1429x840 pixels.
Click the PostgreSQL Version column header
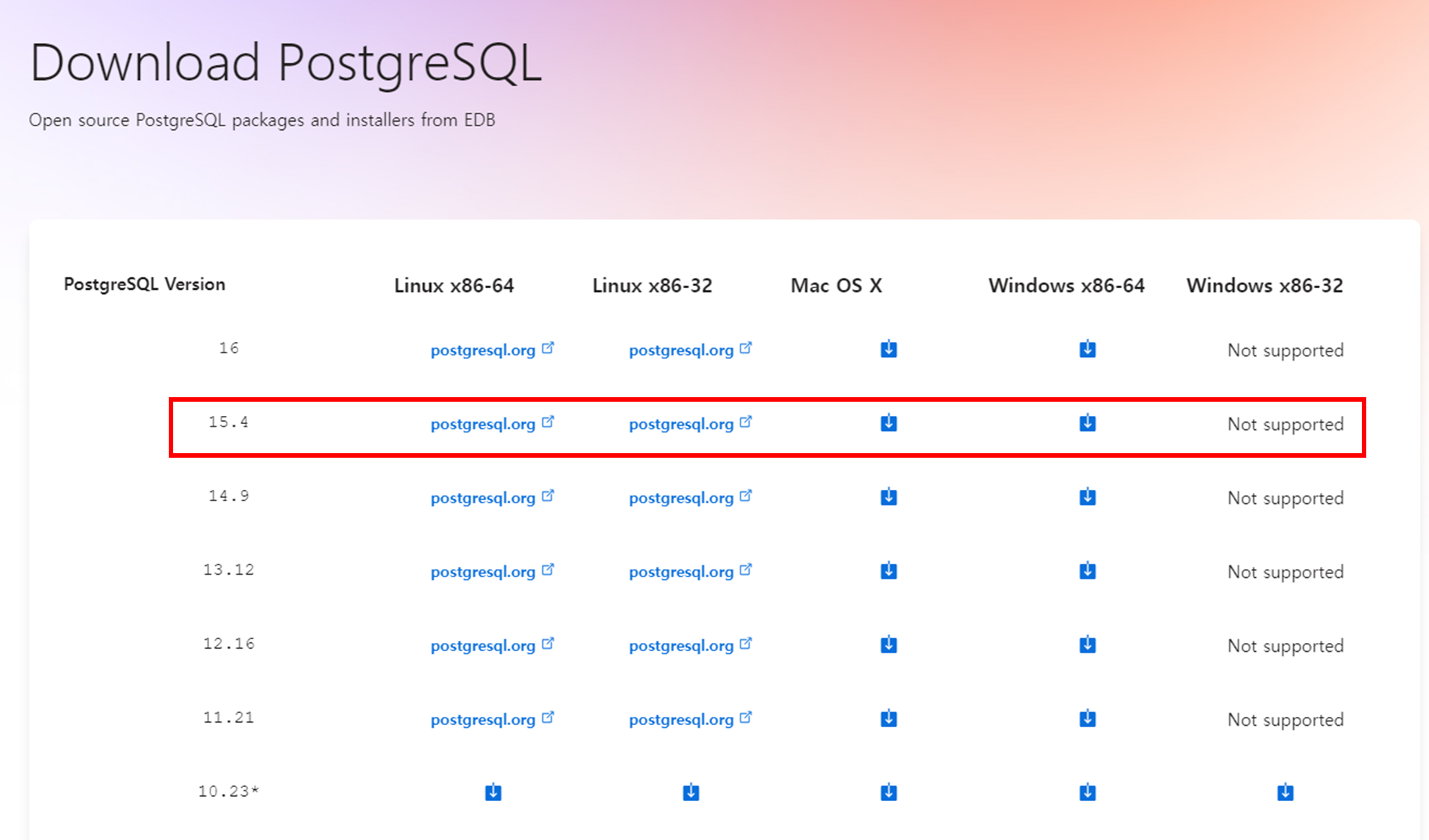click(x=144, y=284)
